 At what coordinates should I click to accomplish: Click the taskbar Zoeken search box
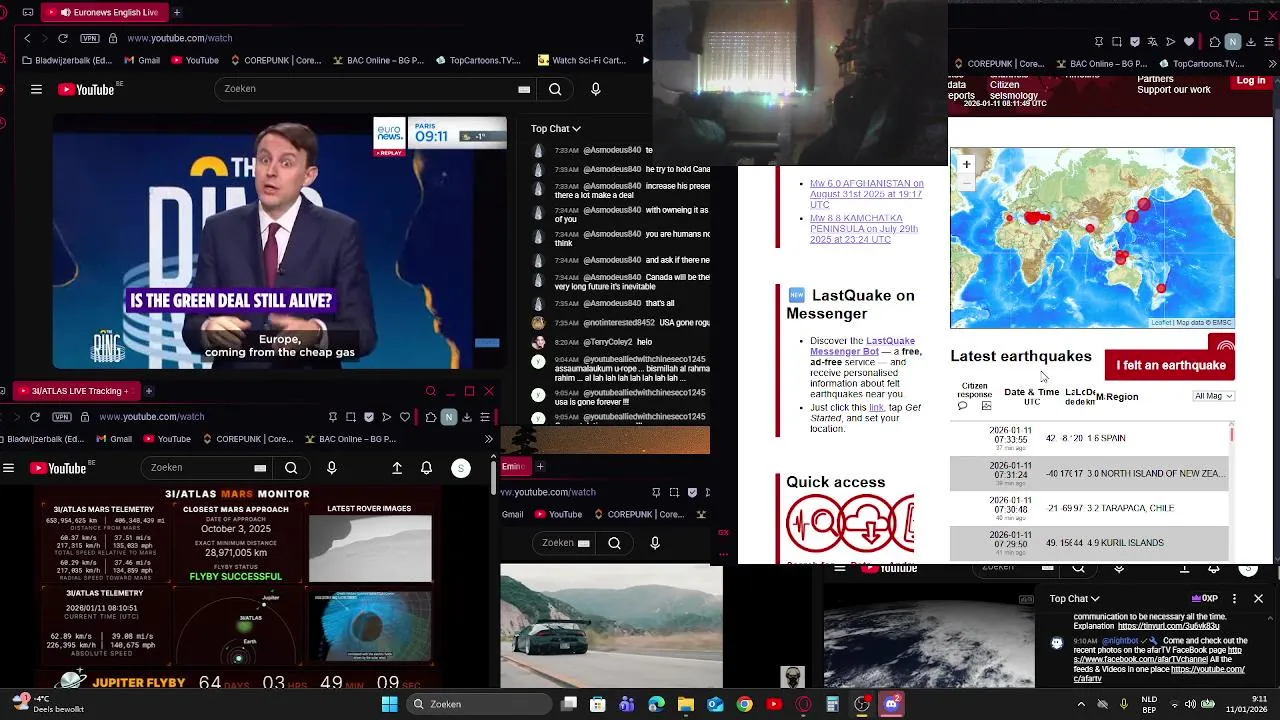coord(480,704)
